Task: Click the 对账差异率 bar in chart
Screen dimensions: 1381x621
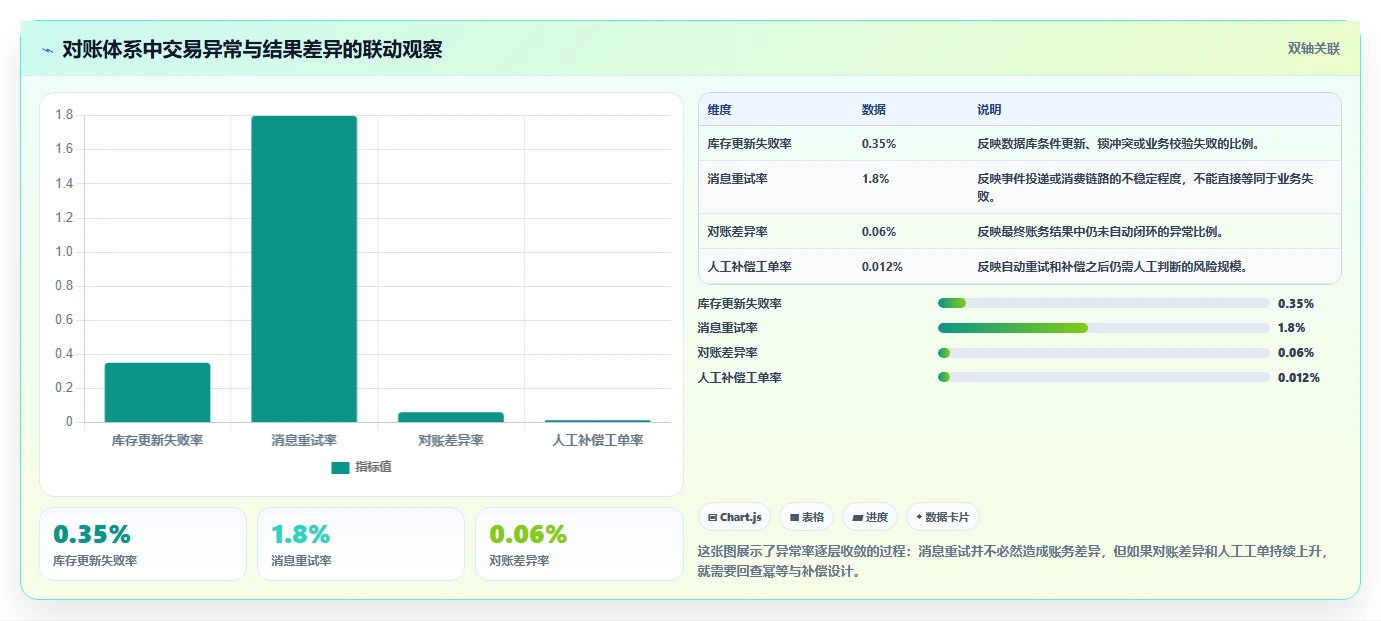Action: tap(451, 417)
